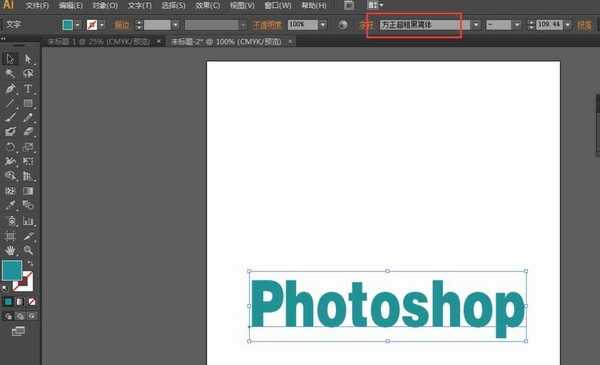The width and height of the screenshot is (600, 365).
Task: Open the font family dropdown arrow
Action: pyautogui.click(x=476, y=25)
